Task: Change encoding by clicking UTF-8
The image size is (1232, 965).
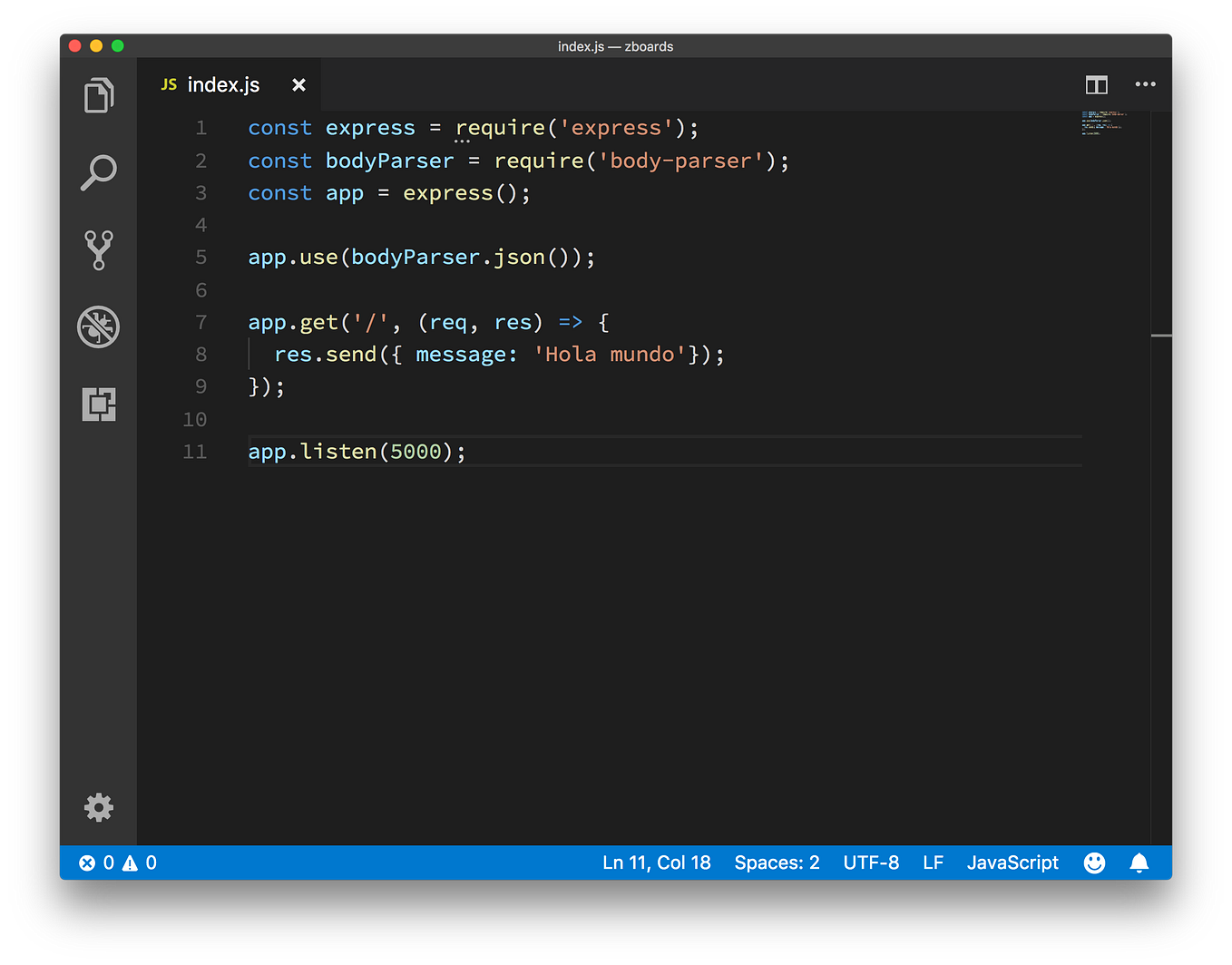Action: (x=871, y=863)
